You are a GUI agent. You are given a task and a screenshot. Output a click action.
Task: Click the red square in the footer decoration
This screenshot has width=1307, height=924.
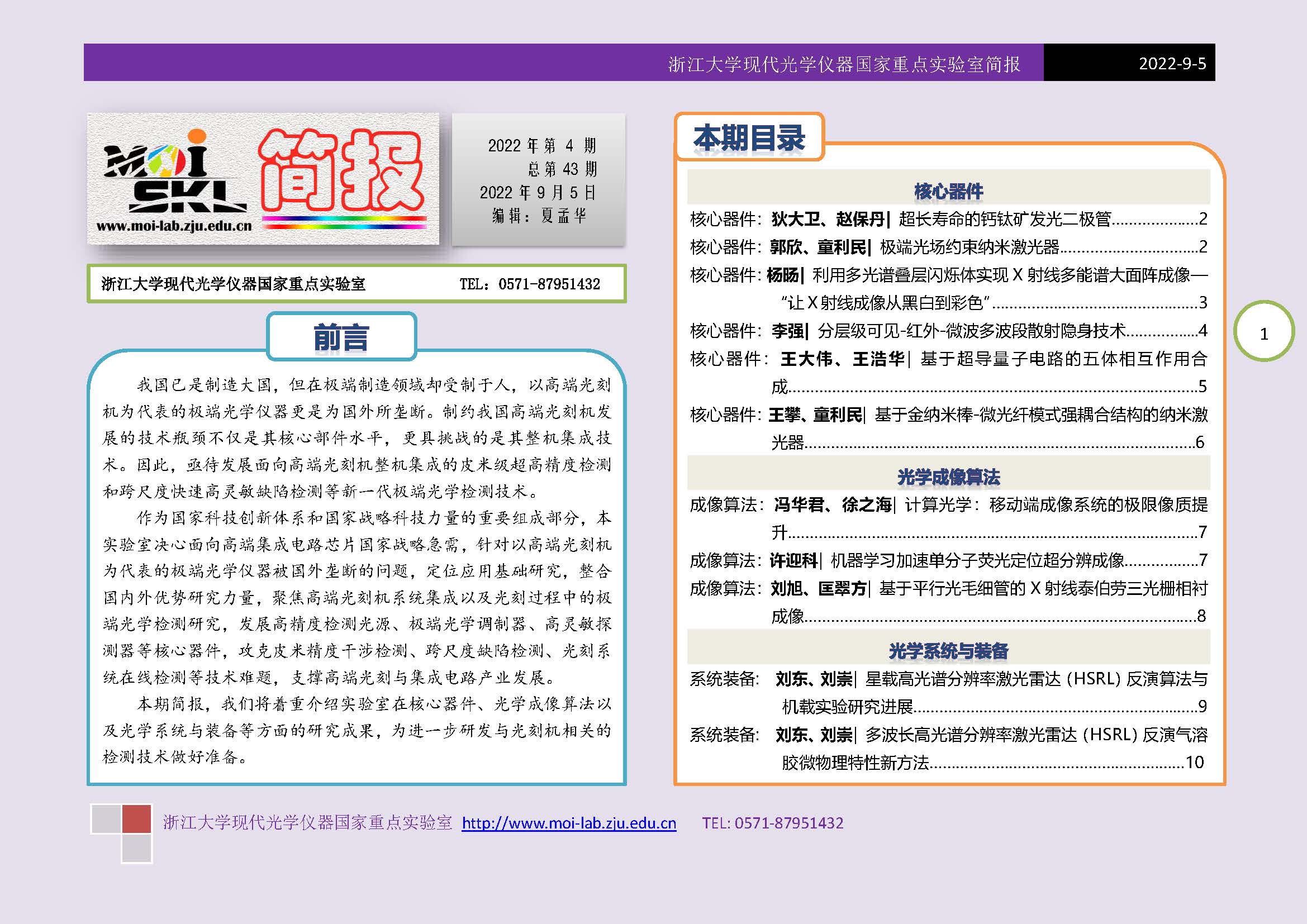coord(136,819)
